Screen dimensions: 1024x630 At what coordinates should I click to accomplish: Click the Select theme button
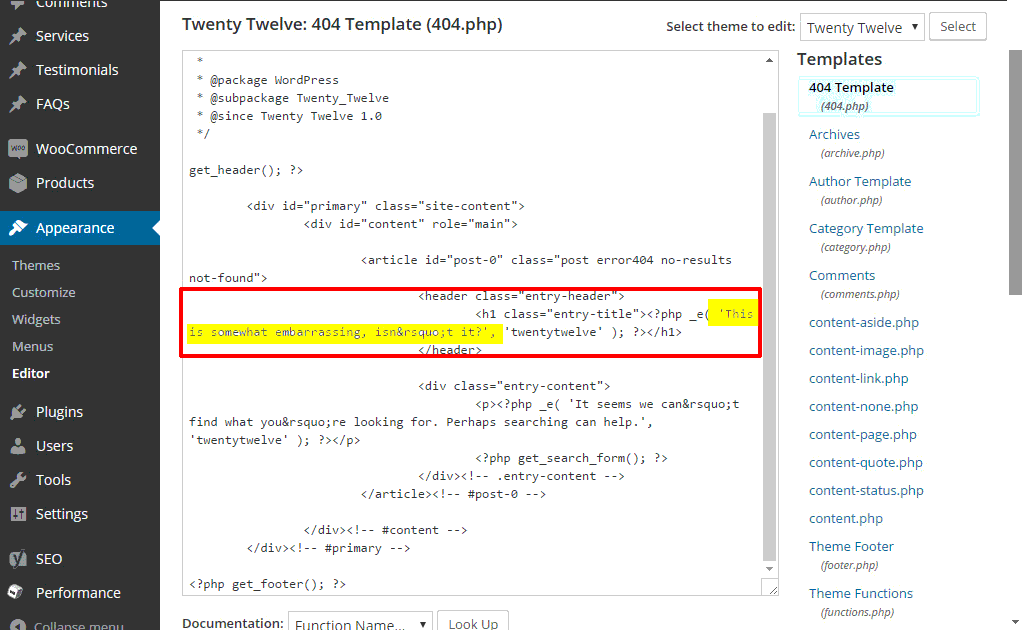(x=957, y=27)
